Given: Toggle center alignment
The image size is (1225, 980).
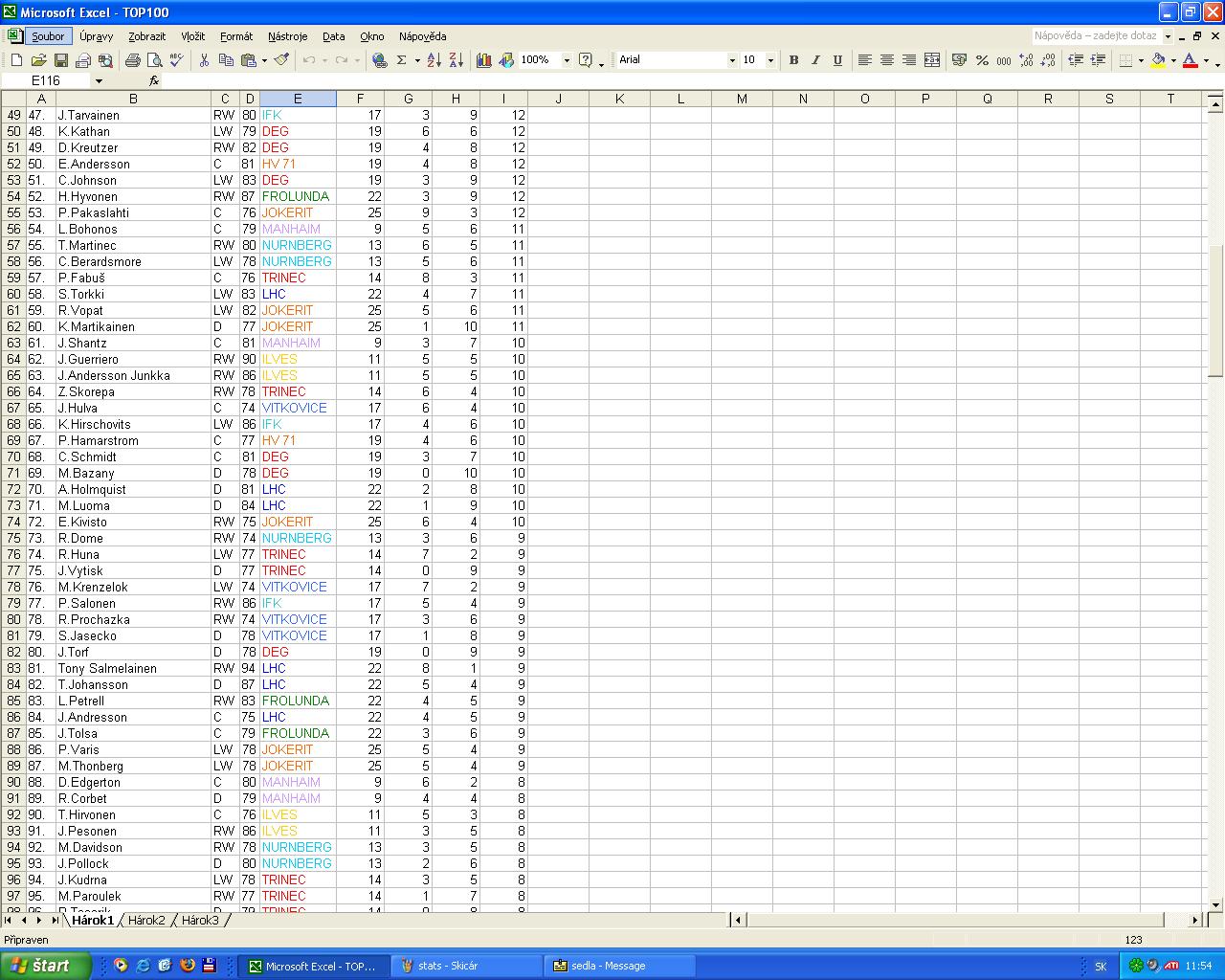Looking at the screenshot, I should (887, 60).
